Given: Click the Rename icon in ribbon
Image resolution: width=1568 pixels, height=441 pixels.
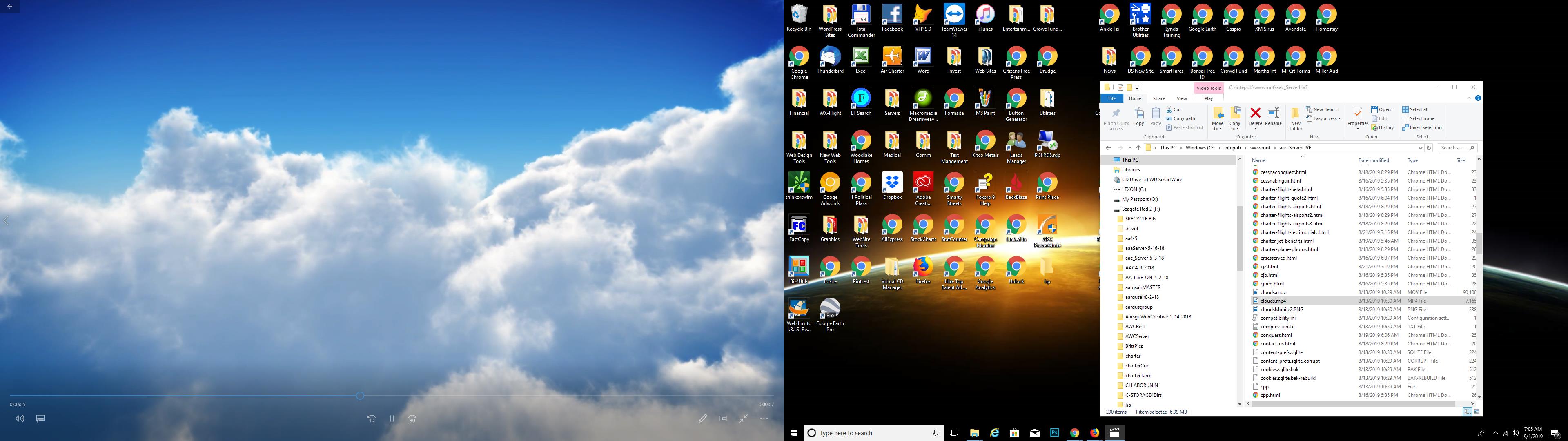Looking at the screenshot, I should 1274,113.
